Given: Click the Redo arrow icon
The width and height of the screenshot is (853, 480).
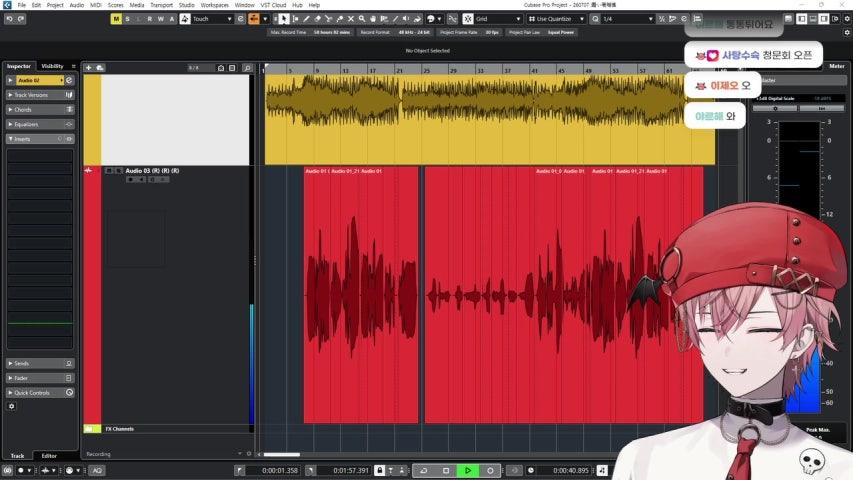Looking at the screenshot, I should pyautogui.click(x=21, y=19).
